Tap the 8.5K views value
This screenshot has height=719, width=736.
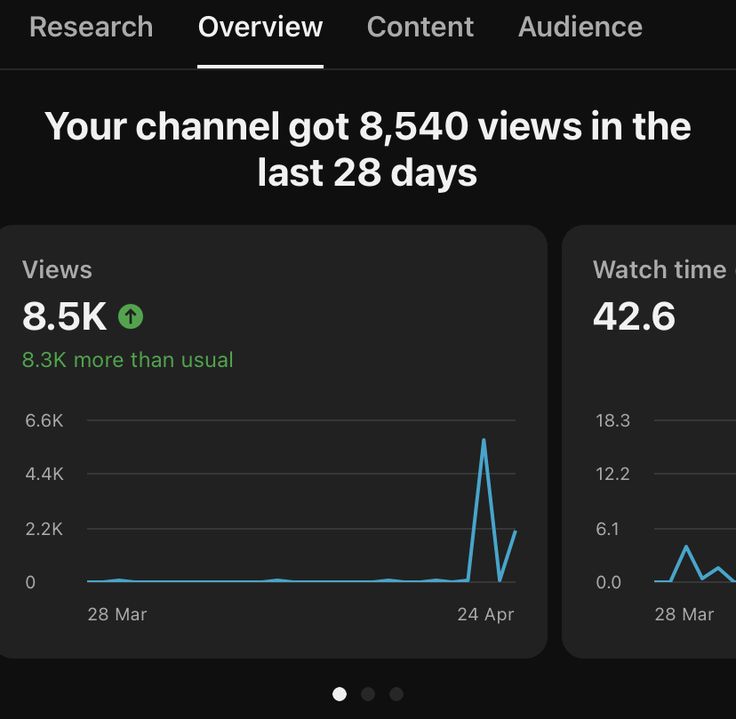[x=64, y=316]
